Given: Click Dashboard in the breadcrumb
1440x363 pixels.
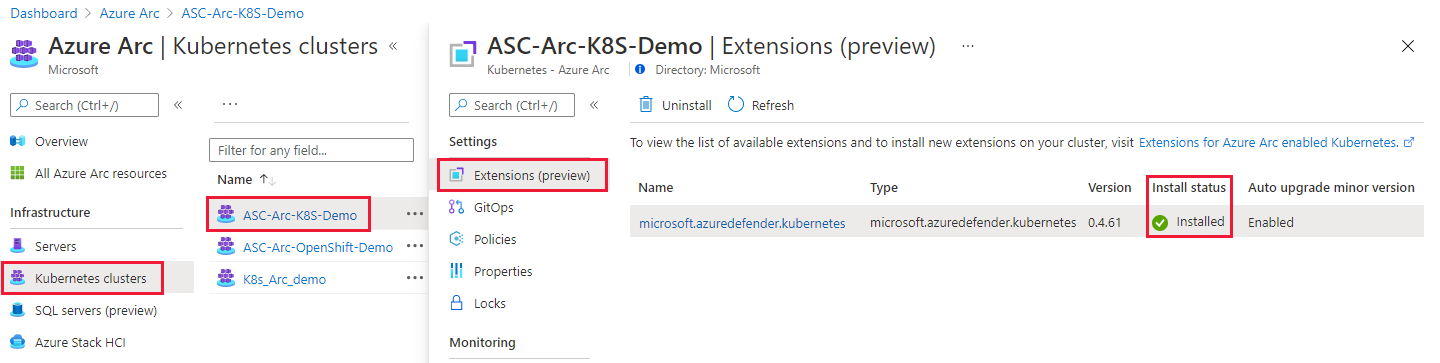Looking at the screenshot, I should point(43,13).
